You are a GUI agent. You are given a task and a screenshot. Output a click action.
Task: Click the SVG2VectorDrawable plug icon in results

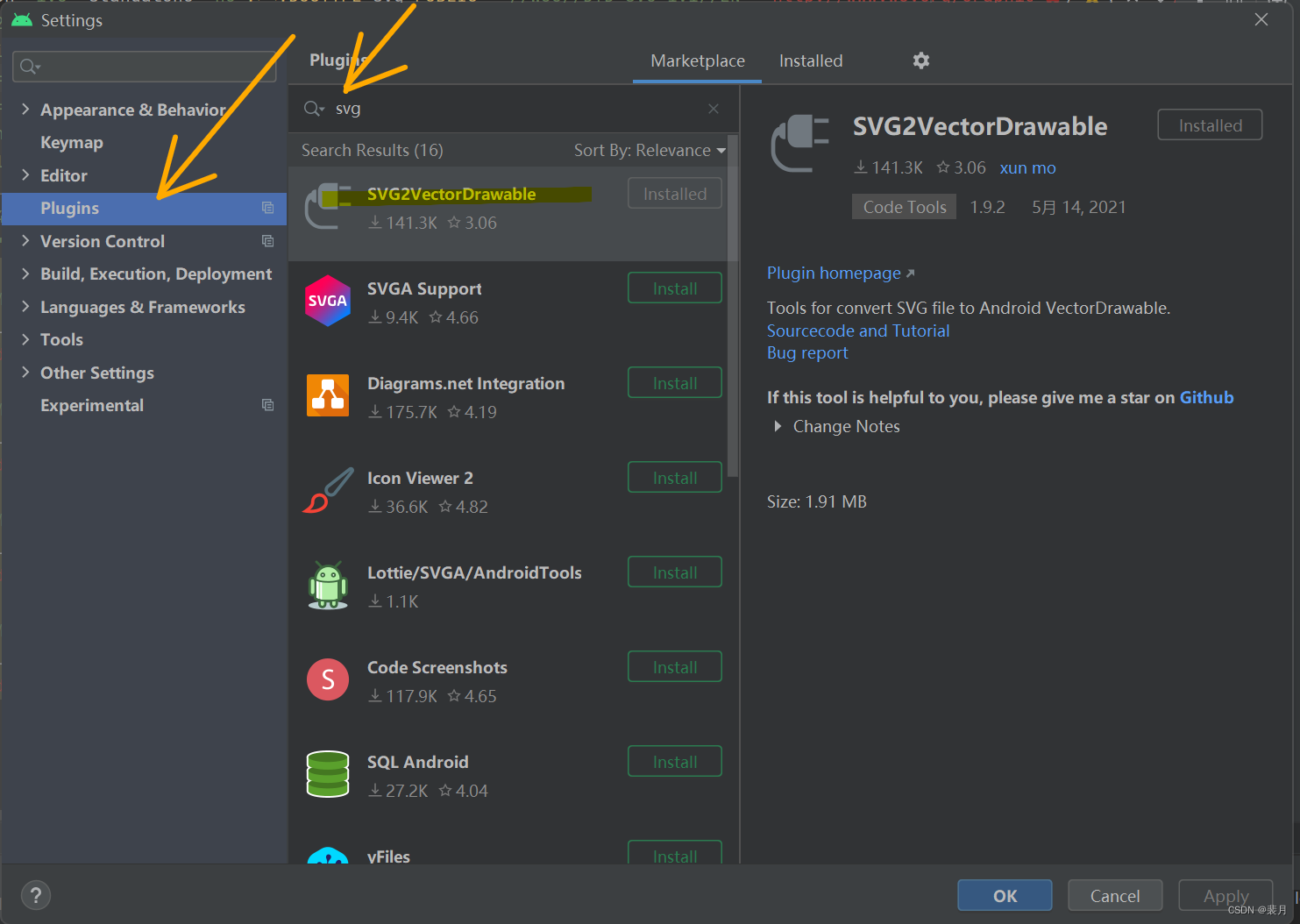point(328,206)
